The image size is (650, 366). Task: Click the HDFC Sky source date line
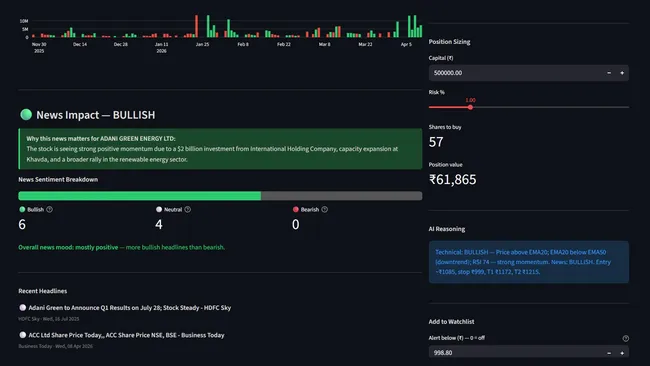[x=49, y=319]
